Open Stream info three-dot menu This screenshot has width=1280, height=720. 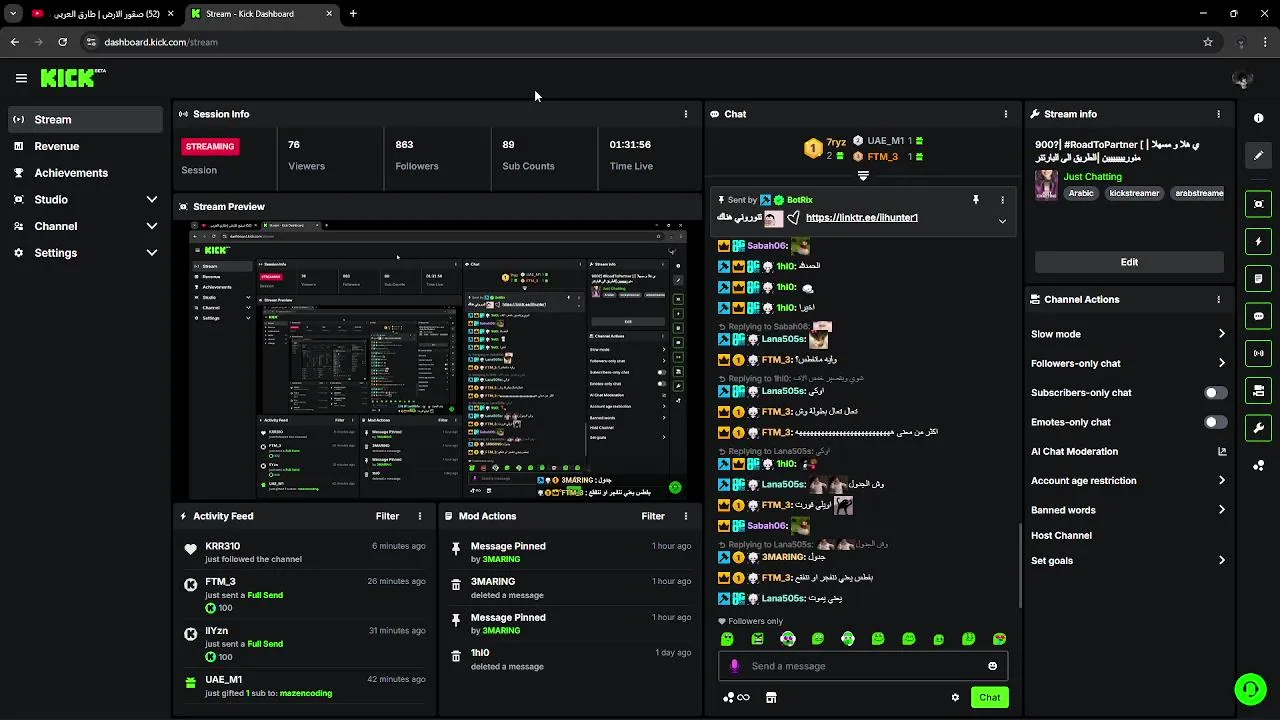(1218, 114)
